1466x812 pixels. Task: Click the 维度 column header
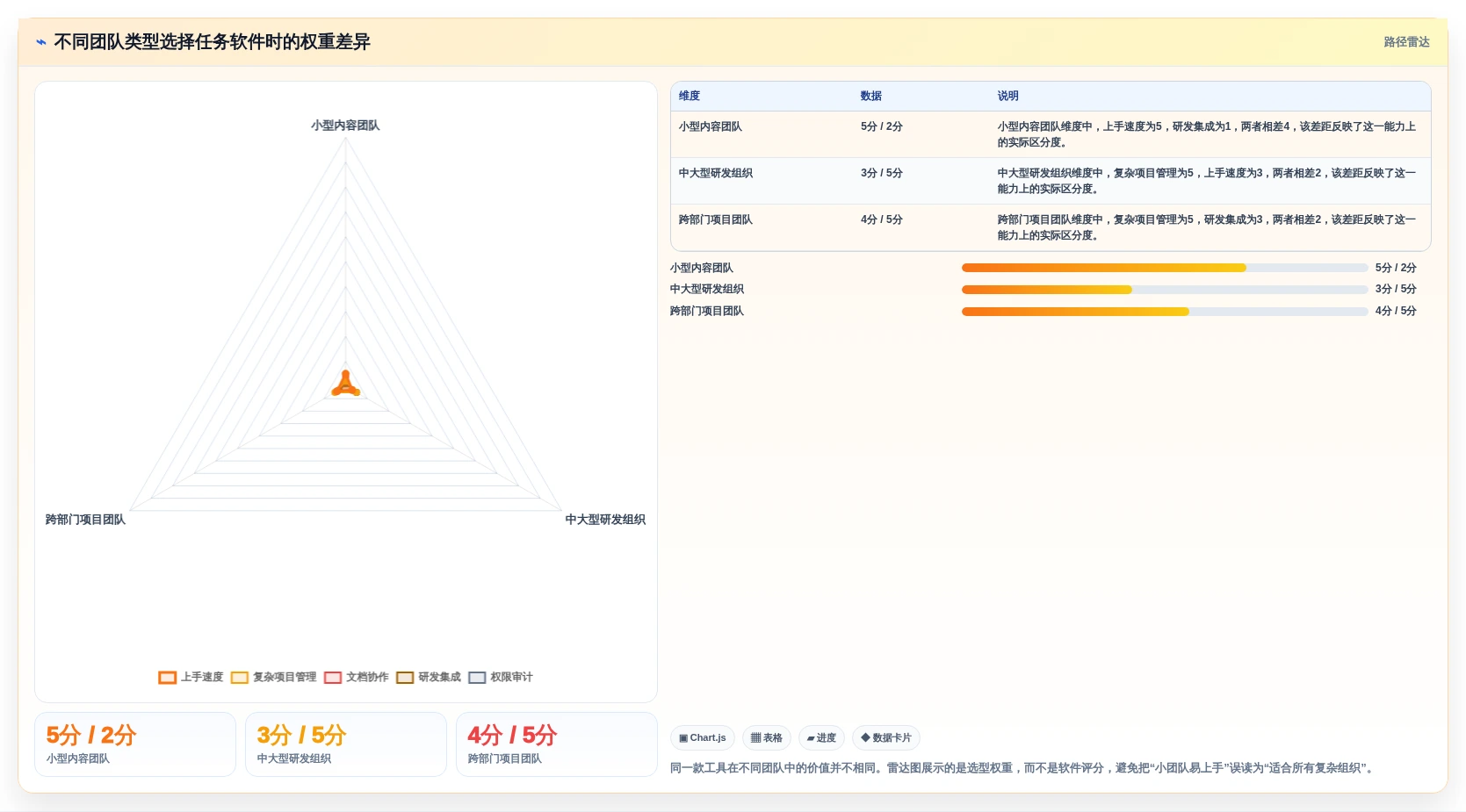690,96
